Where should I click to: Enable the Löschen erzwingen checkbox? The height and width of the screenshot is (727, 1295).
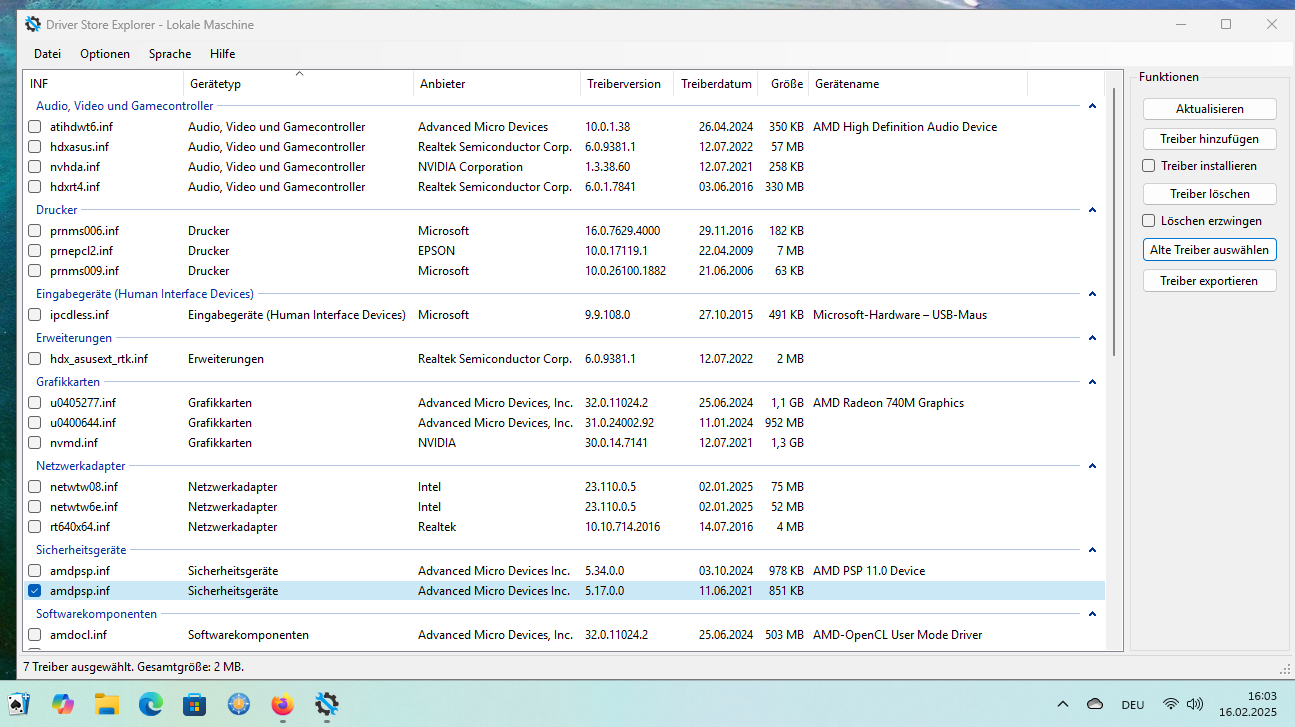1149,221
